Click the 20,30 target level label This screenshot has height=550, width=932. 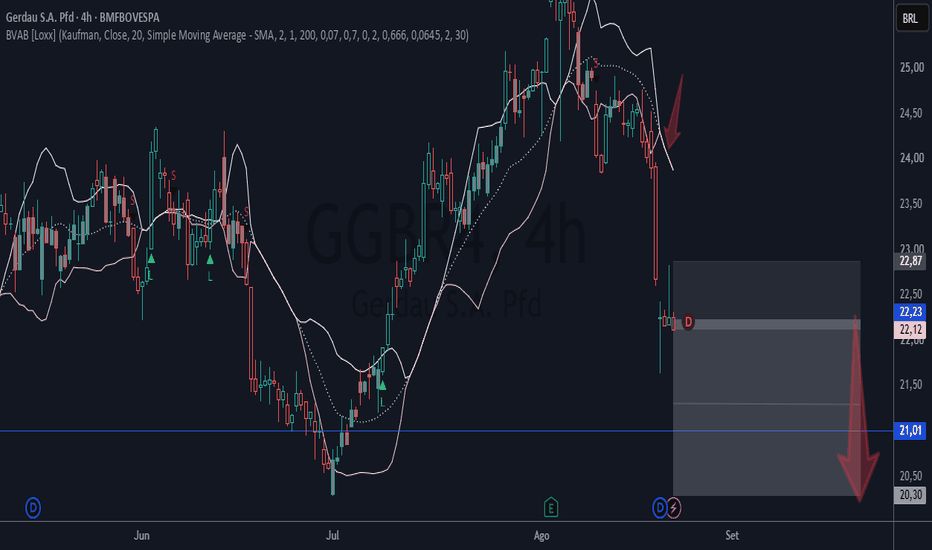910,495
